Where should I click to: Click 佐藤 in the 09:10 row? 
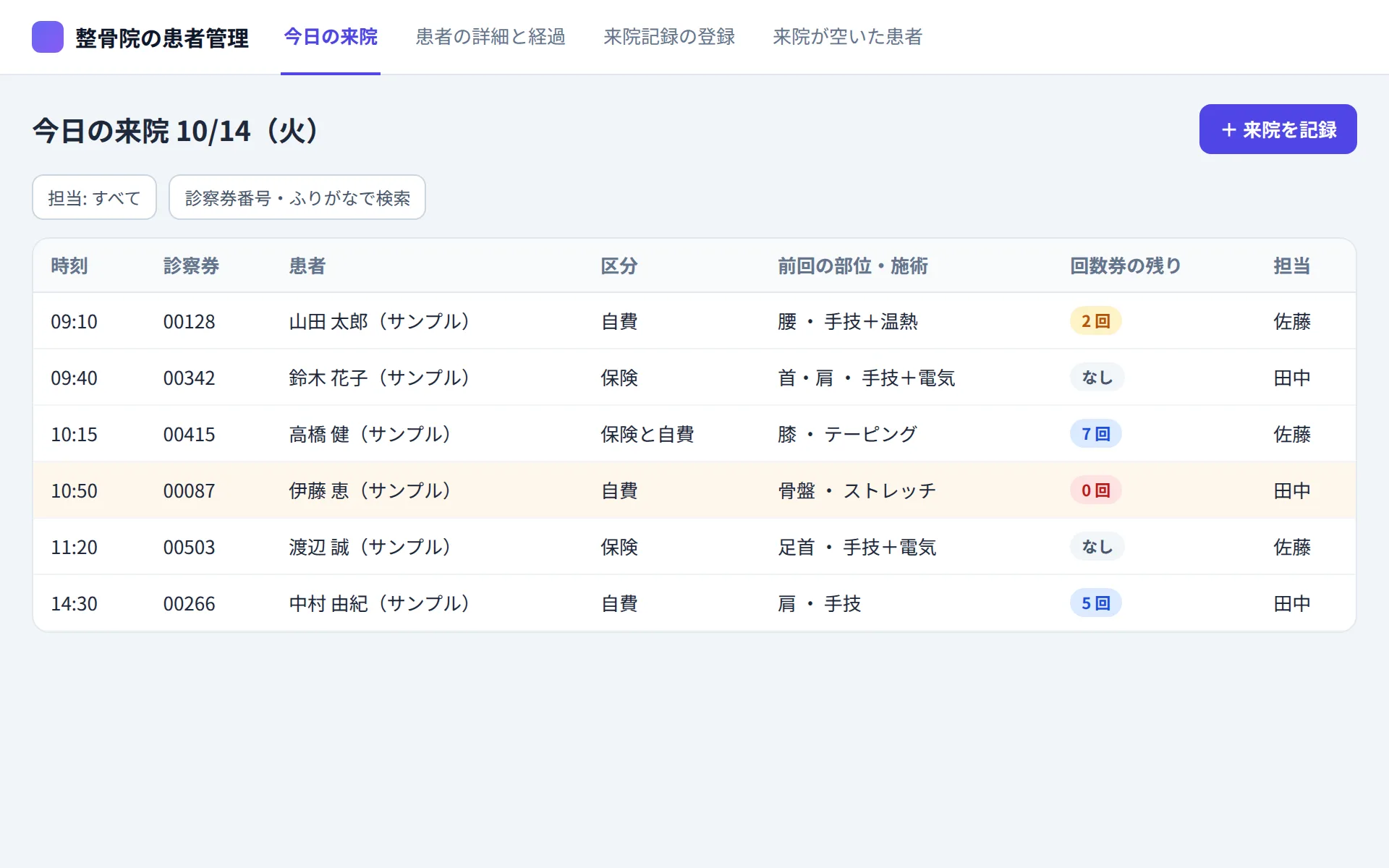[x=1292, y=321]
